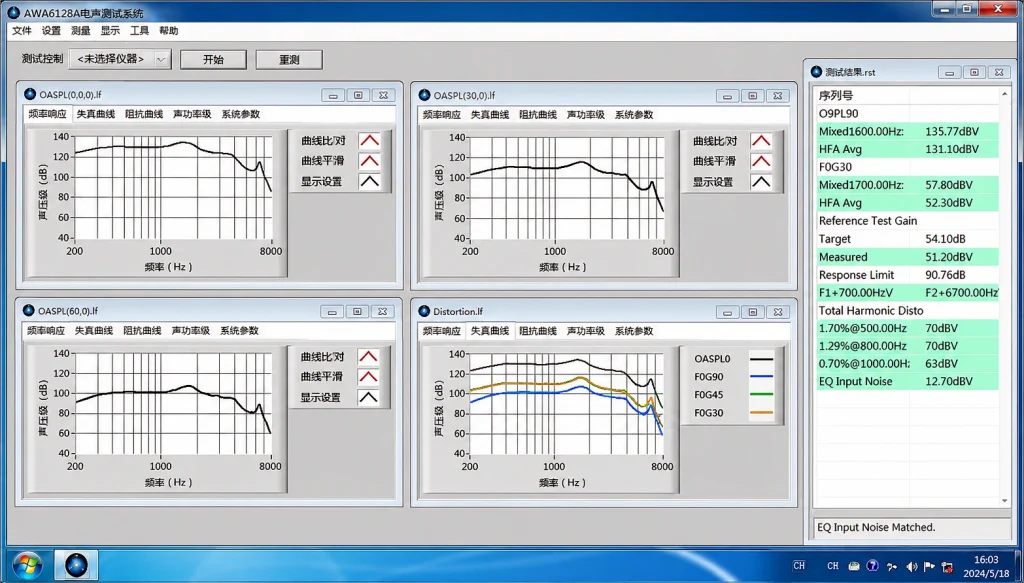Click the volume speaker tray icon
Screen dimensions: 1024x583
(x=911, y=567)
